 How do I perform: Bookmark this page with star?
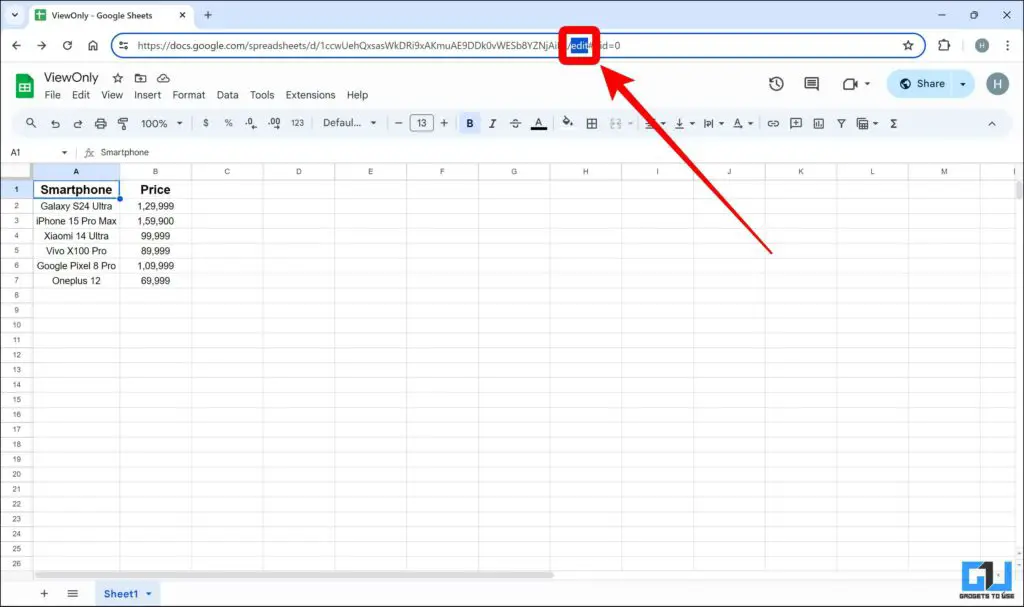pyautogui.click(x=908, y=45)
